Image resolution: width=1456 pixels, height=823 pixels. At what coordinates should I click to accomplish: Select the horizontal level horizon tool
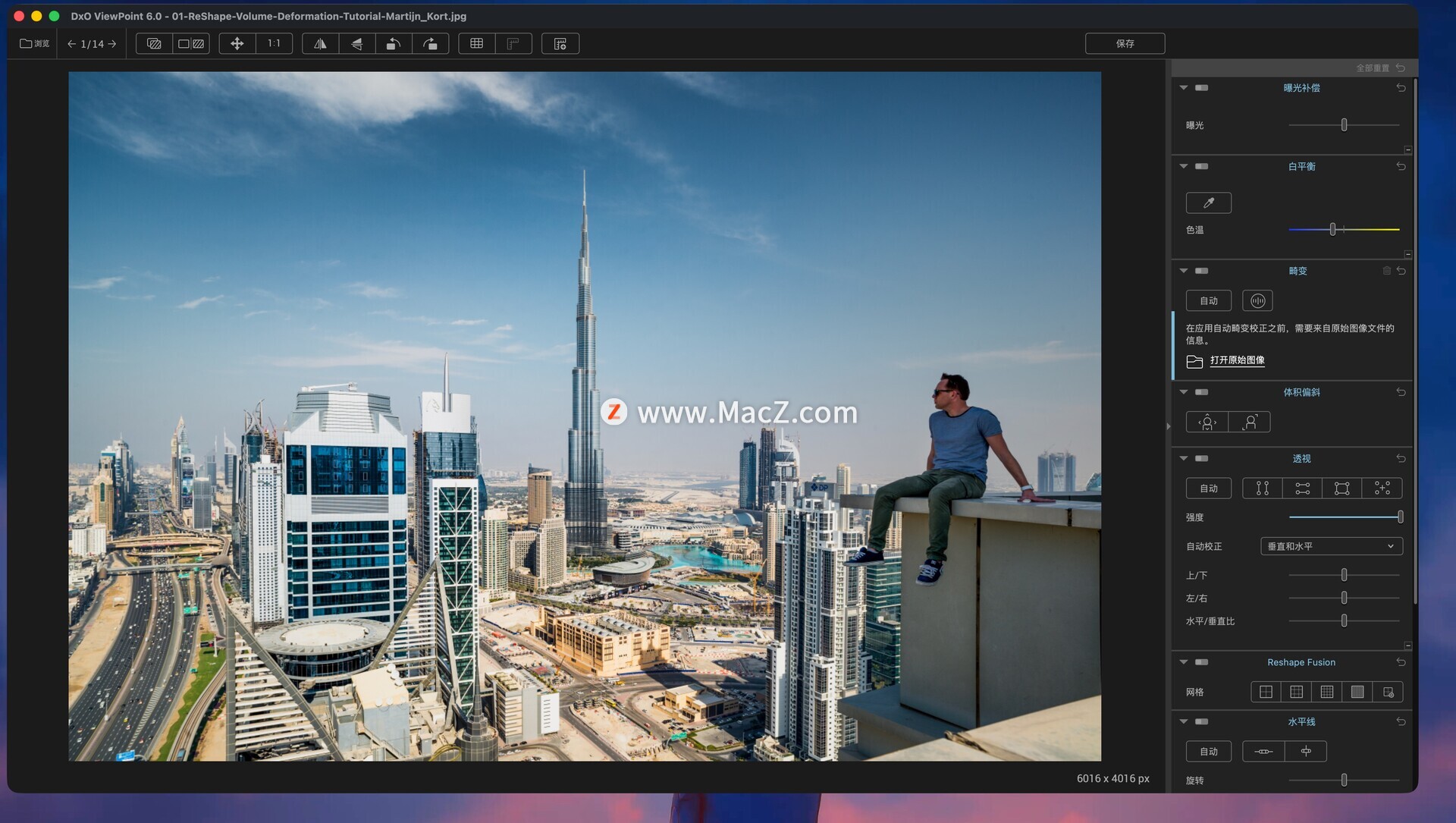point(1263,752)
